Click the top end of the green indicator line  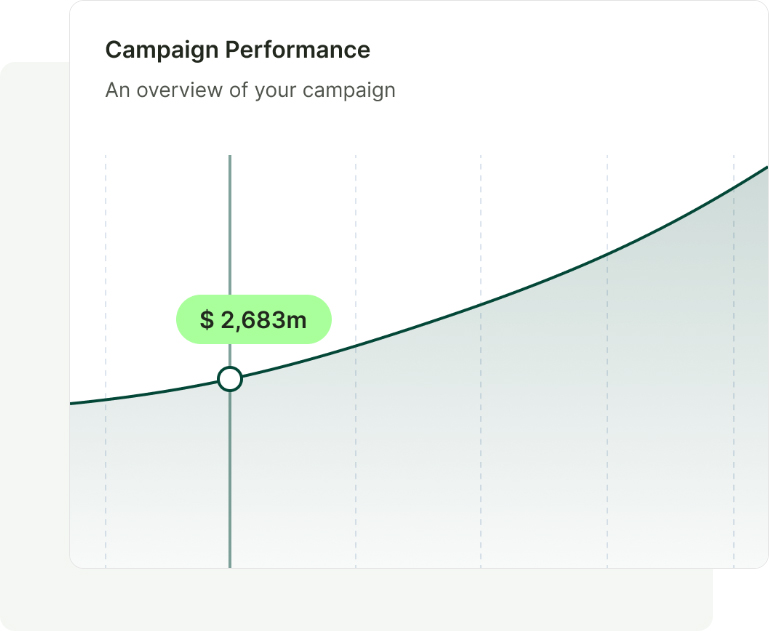[x=230, y=158]
